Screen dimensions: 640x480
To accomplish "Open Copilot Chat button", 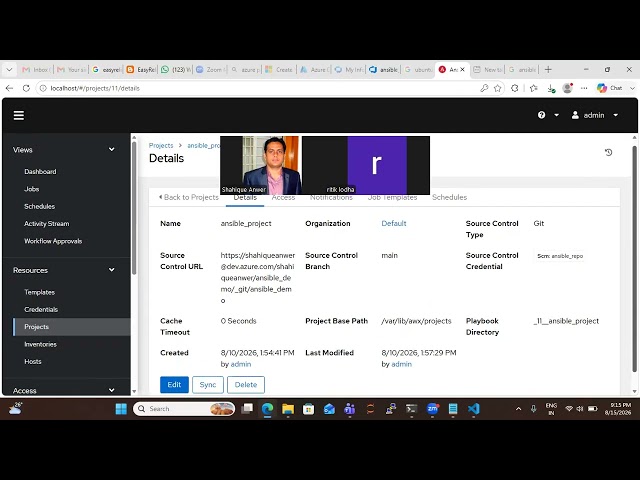I will point(610,88).
